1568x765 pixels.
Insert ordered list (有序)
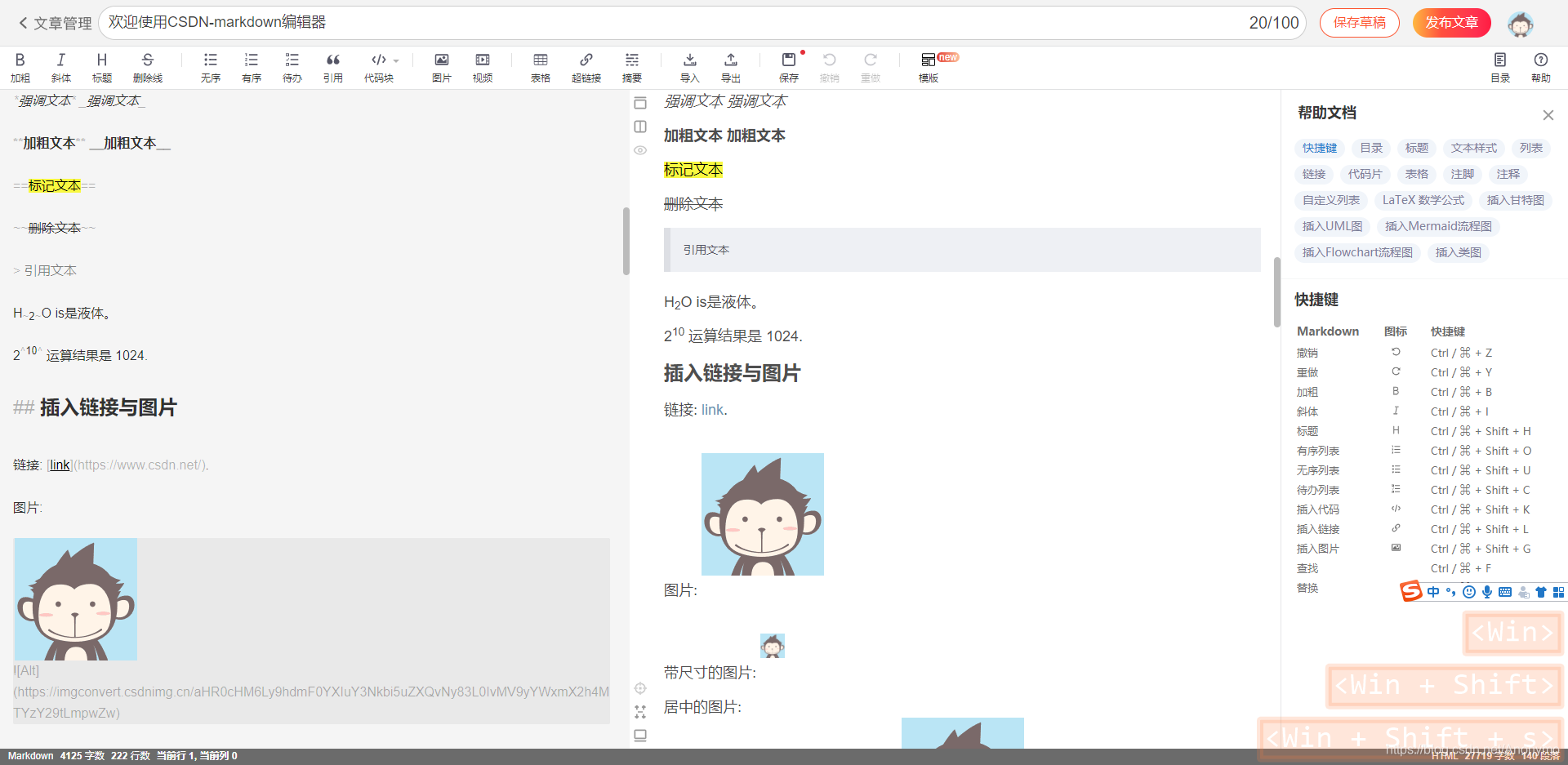pyautogui.click(x=252, y=67)
